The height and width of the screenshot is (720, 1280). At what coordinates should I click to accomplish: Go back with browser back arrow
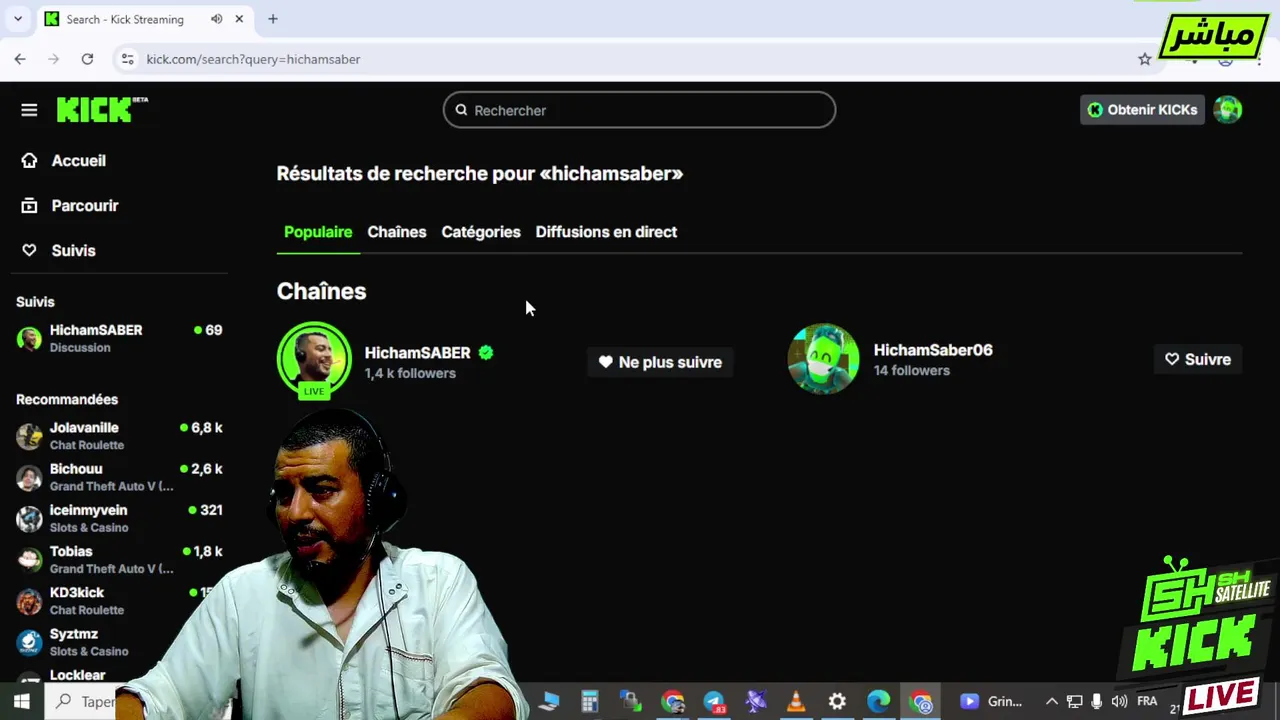20,59
